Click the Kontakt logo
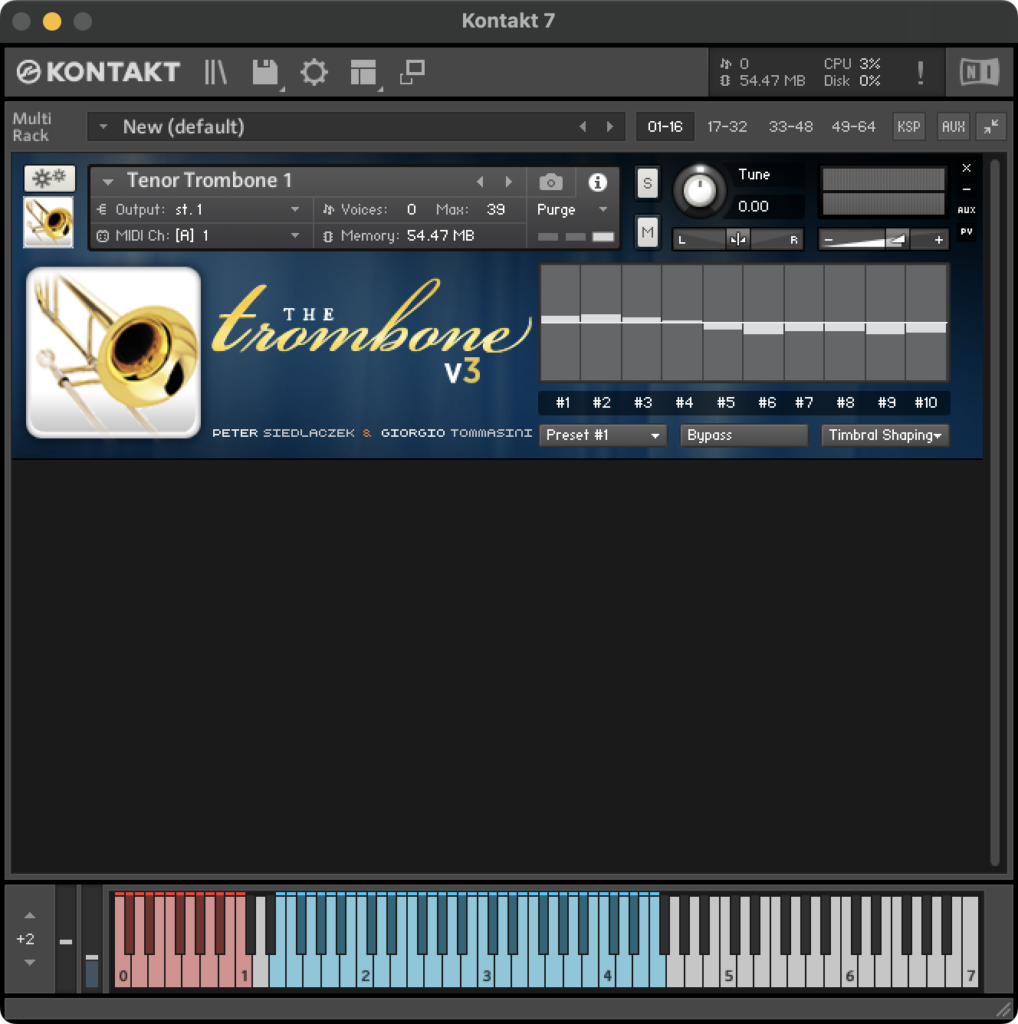Viewport: 1018px width, 1024px height. (98, 72)
